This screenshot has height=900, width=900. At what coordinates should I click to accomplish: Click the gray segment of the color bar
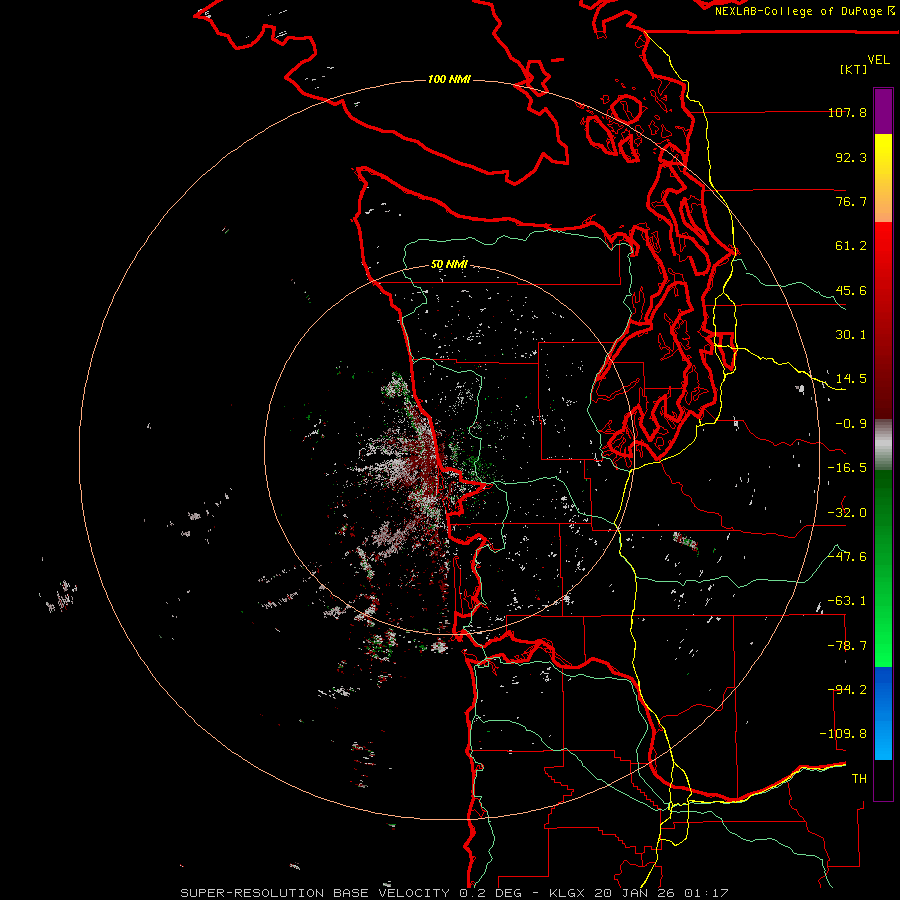883,445
